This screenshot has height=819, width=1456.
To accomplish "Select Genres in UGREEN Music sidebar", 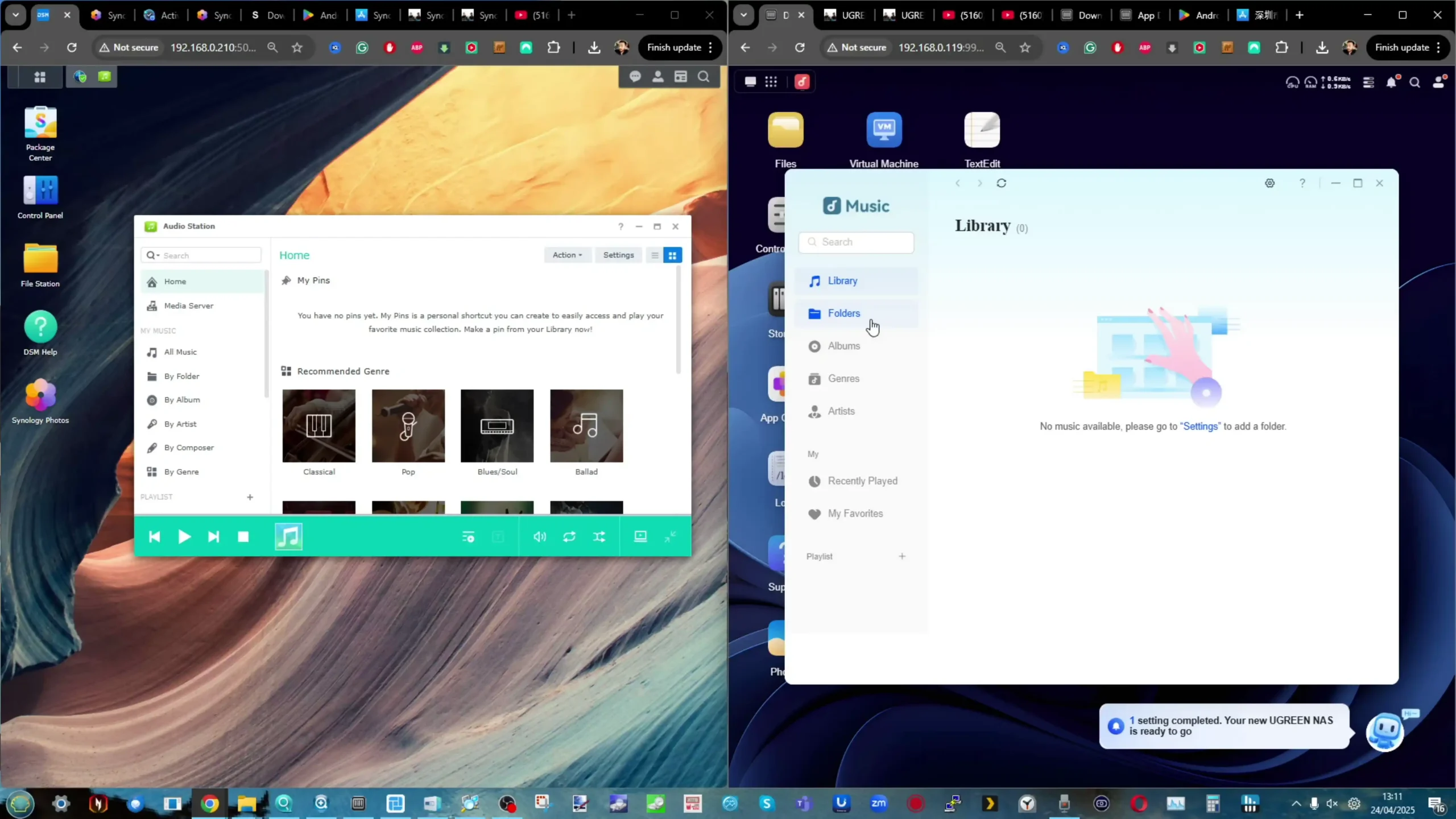I will pyautogui.click(x=856, y=379).
